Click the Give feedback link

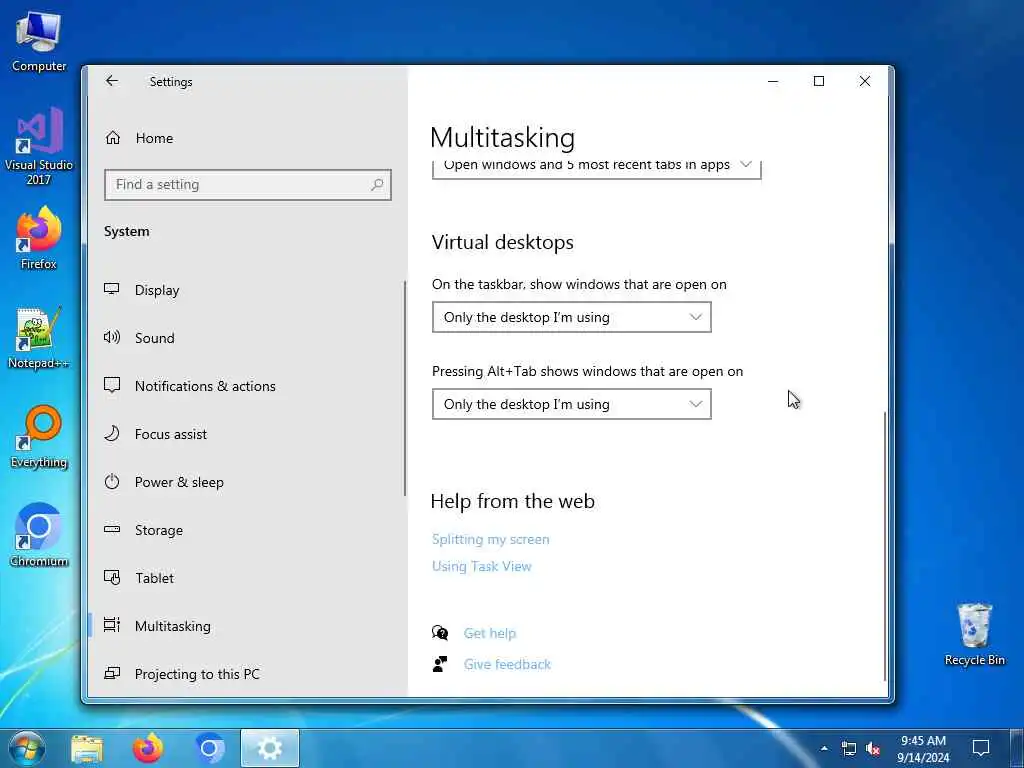tap(507, 664)
